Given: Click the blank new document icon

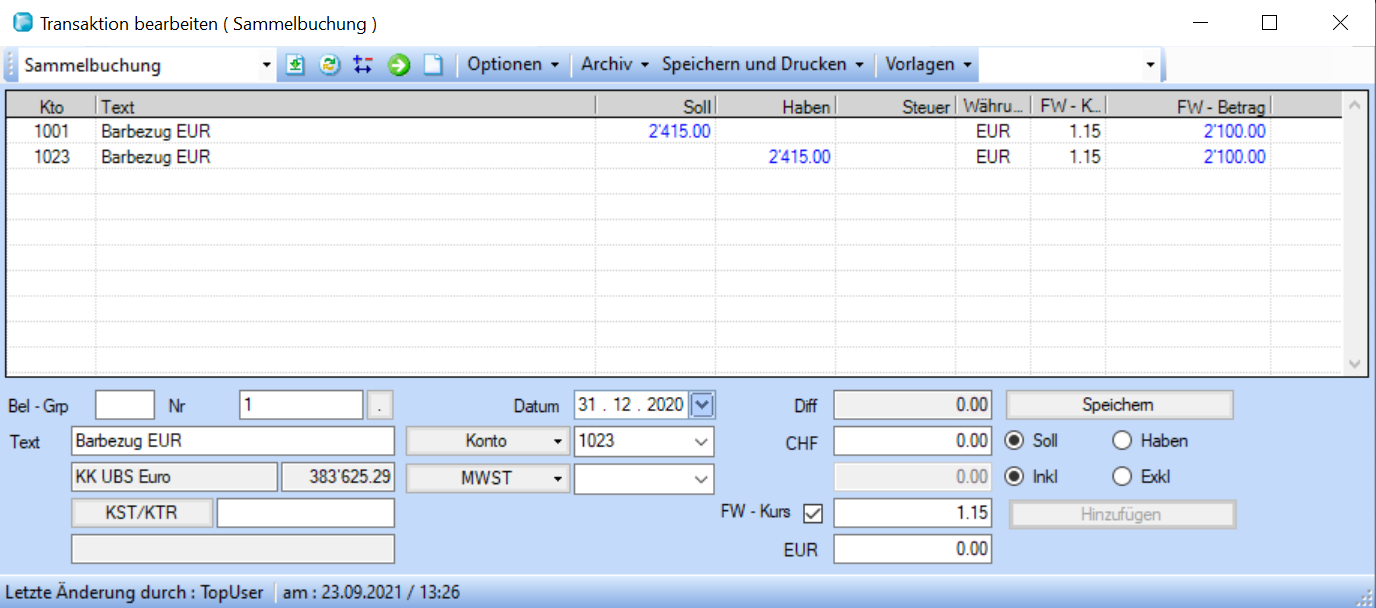Looking at the screenshot, I should [432, 65].
